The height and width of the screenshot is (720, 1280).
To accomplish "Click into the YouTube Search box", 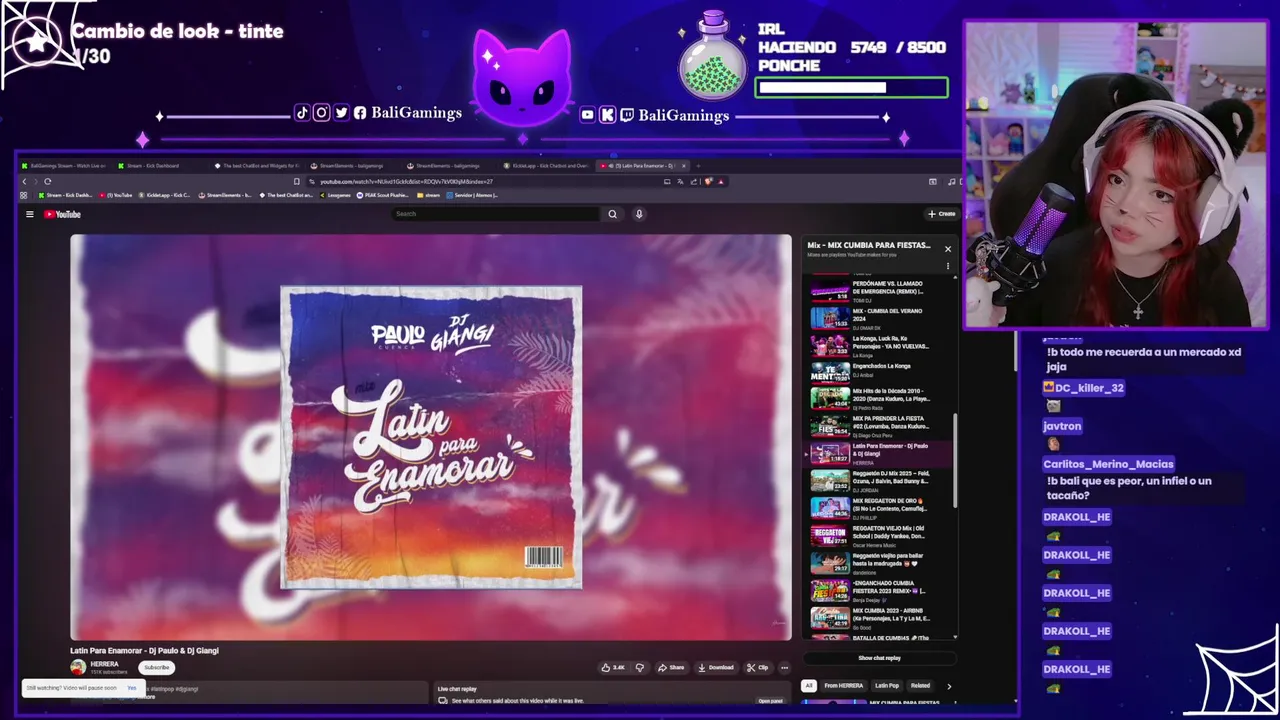I will [495, 214].
